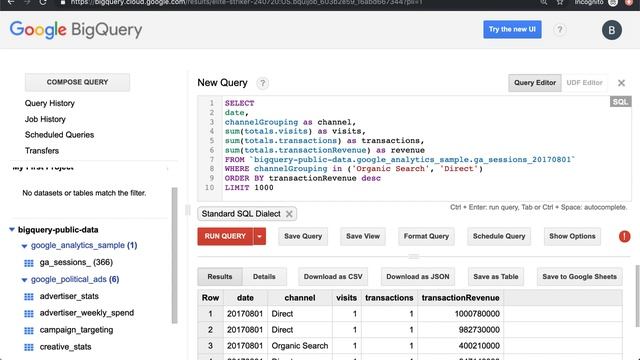Click inside the SQL query editor

pos(414,149)
